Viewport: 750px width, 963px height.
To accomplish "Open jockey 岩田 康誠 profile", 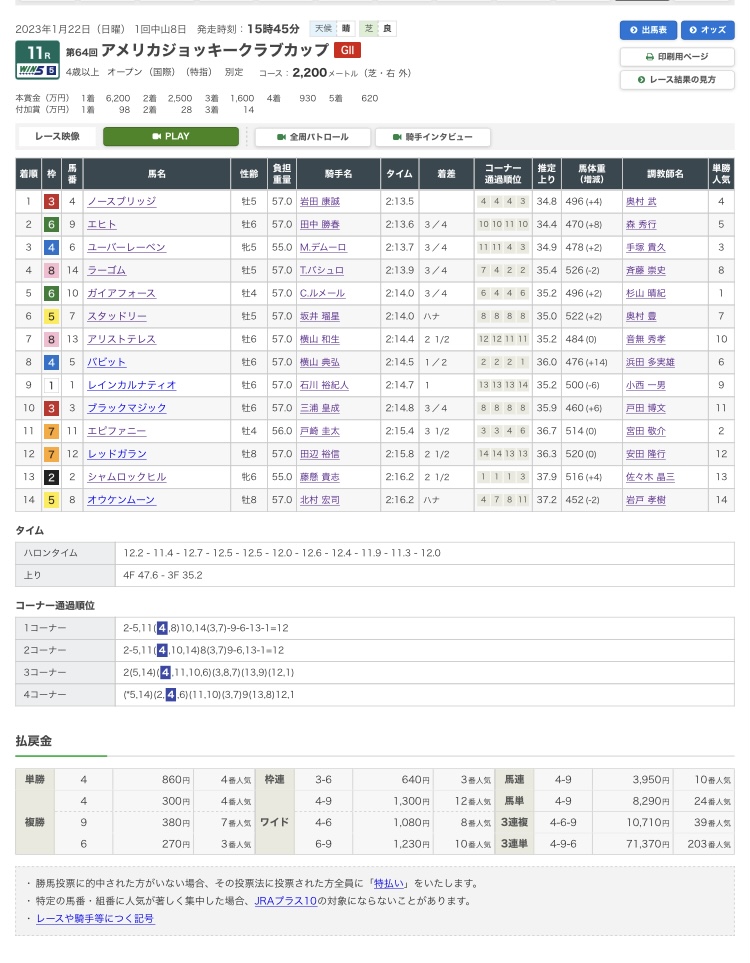I will (x=319, y=201).
